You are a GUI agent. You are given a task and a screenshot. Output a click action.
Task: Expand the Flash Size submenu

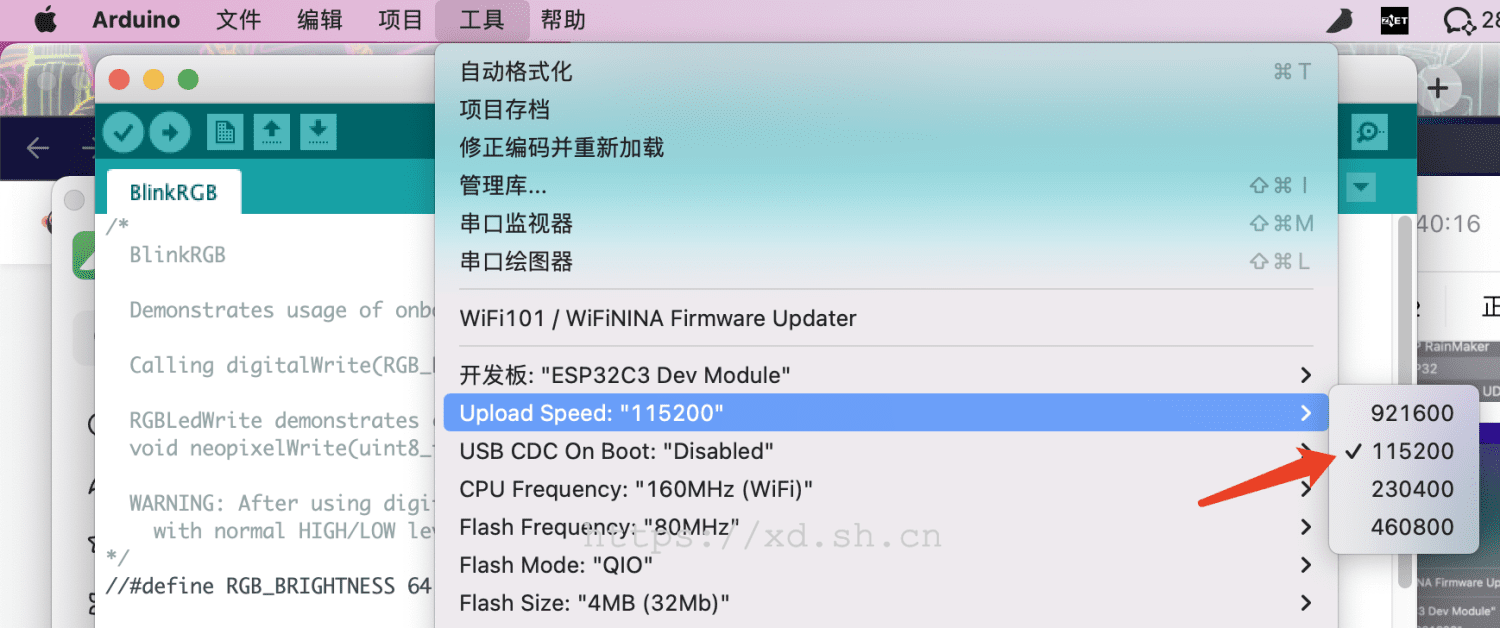pyautogui.click(x=886, y=603)
